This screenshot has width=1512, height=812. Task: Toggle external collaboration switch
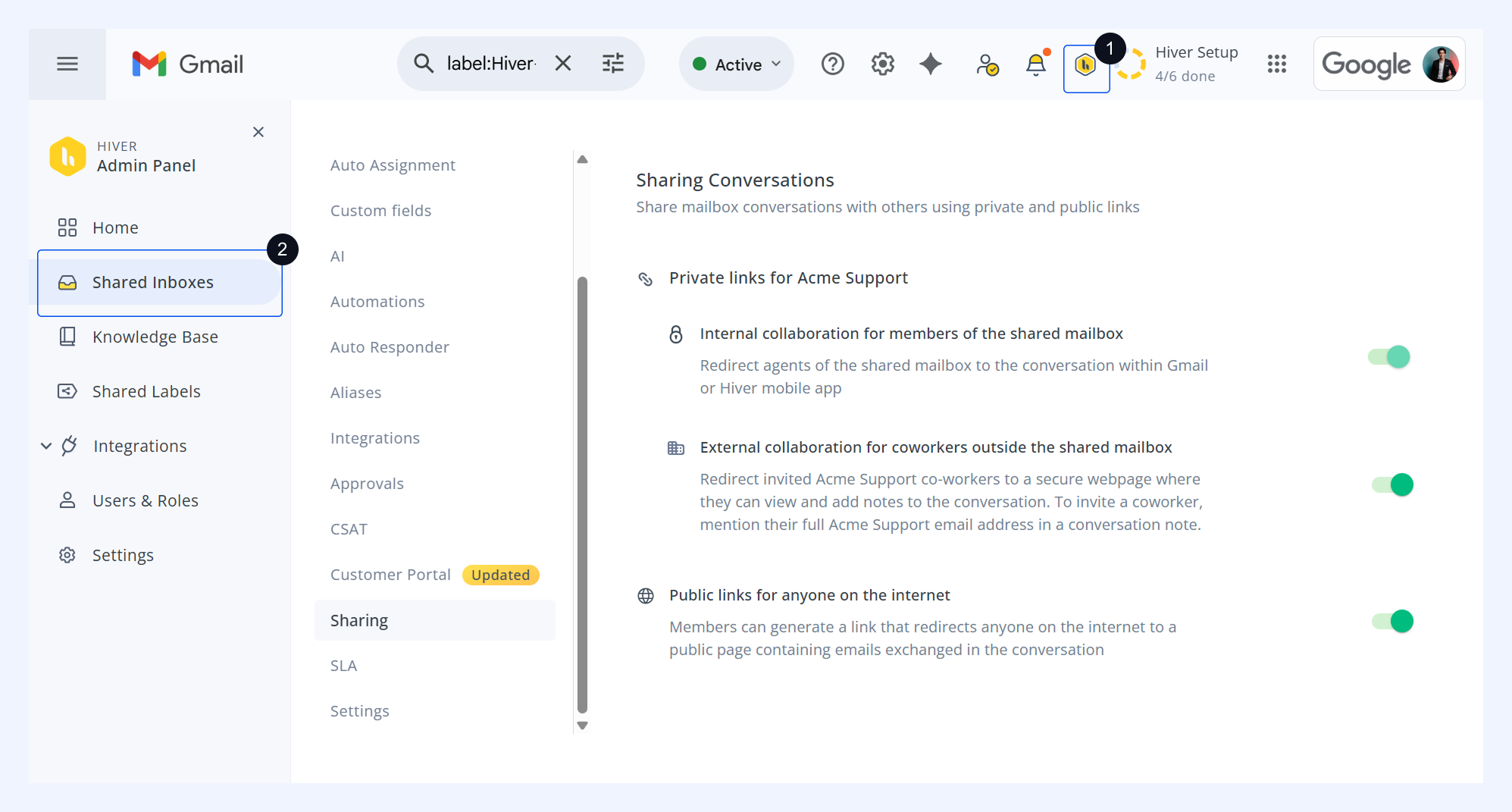click(x=1393, y=485)
